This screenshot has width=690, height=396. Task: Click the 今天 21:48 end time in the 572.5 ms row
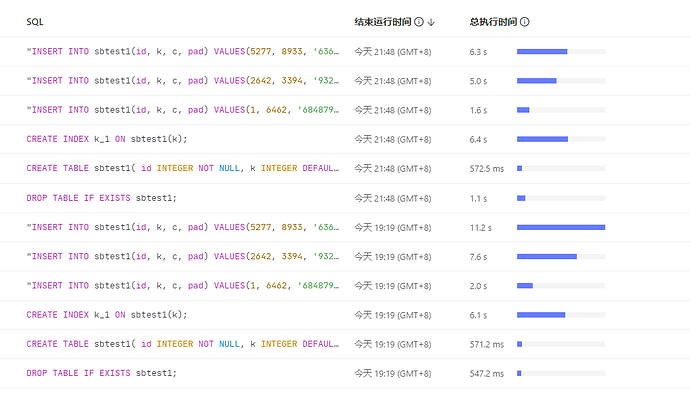pyautogui.click(x=393, y=169)
